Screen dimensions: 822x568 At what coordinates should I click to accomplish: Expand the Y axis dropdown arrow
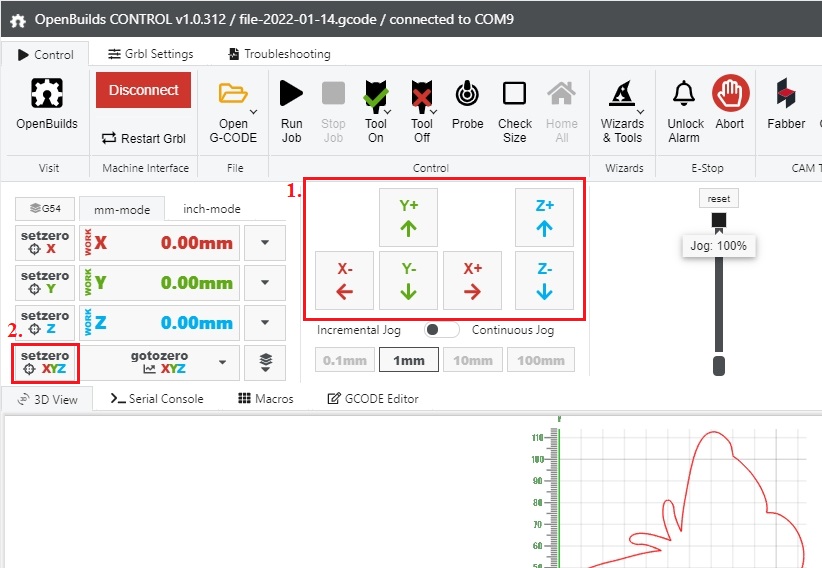point(265,283)
